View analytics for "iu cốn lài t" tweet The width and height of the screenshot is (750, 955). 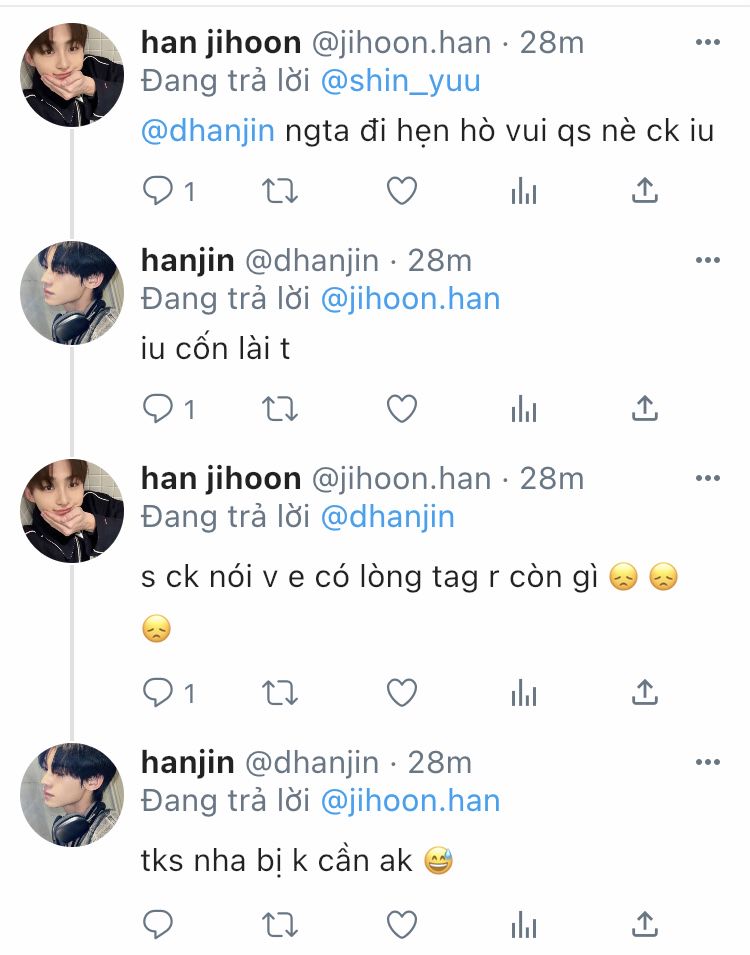coord(524,409)
